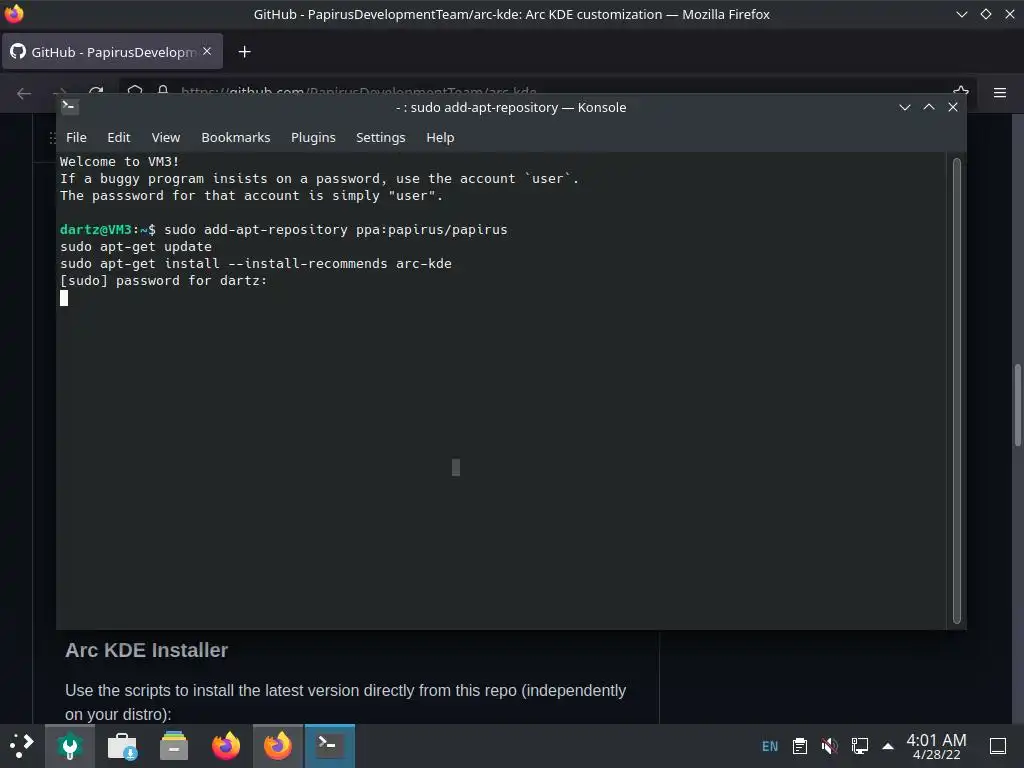Launch the pinned Firefox Nightly taskbar icon
The height and width of the screenshot is (768, 1024).
pos(226,746)
